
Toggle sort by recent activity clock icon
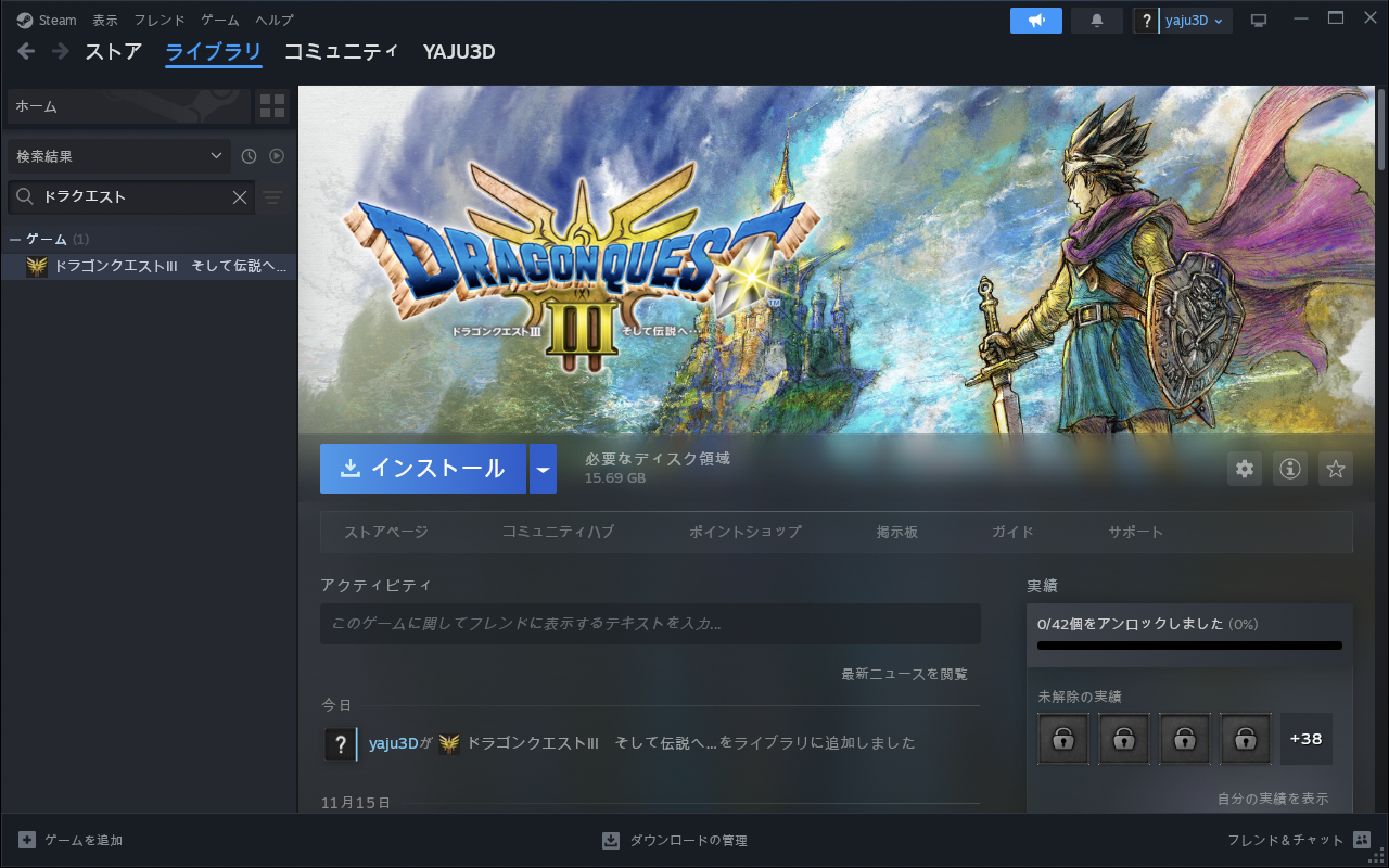coord(249,156)
